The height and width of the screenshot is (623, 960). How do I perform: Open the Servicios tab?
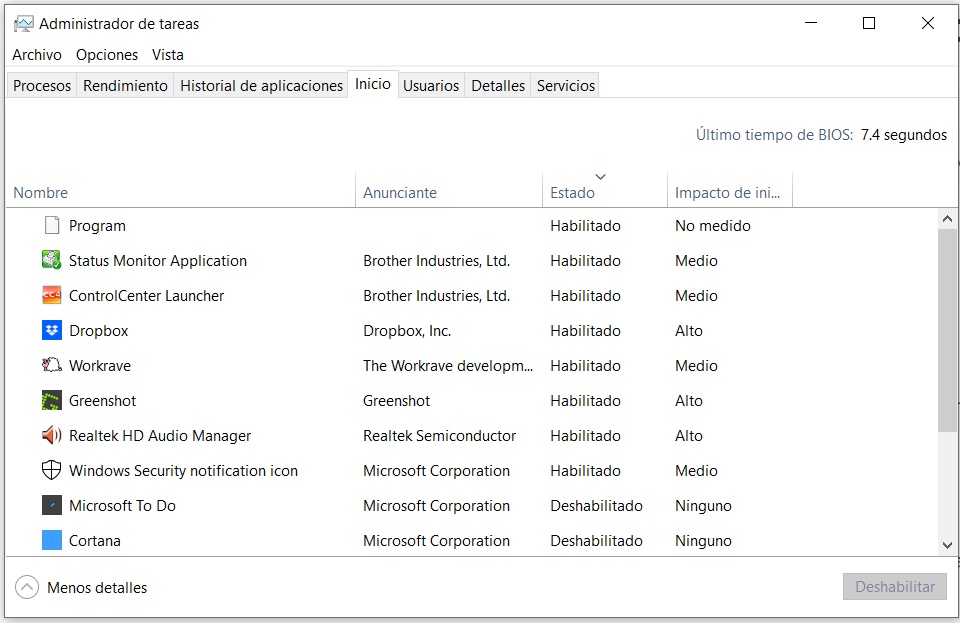pos(565,86)
